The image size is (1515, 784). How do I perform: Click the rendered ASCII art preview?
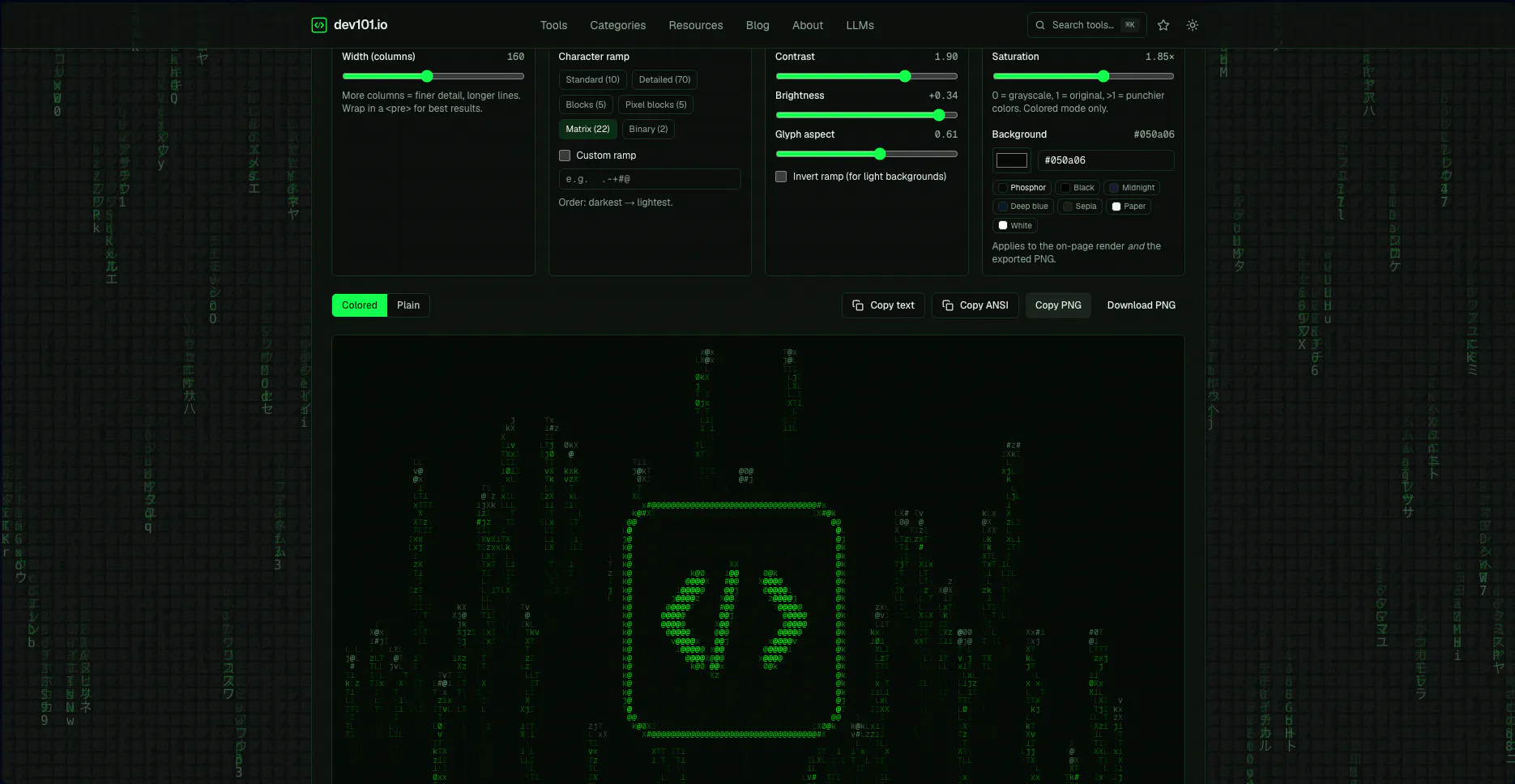click(757, 559)
